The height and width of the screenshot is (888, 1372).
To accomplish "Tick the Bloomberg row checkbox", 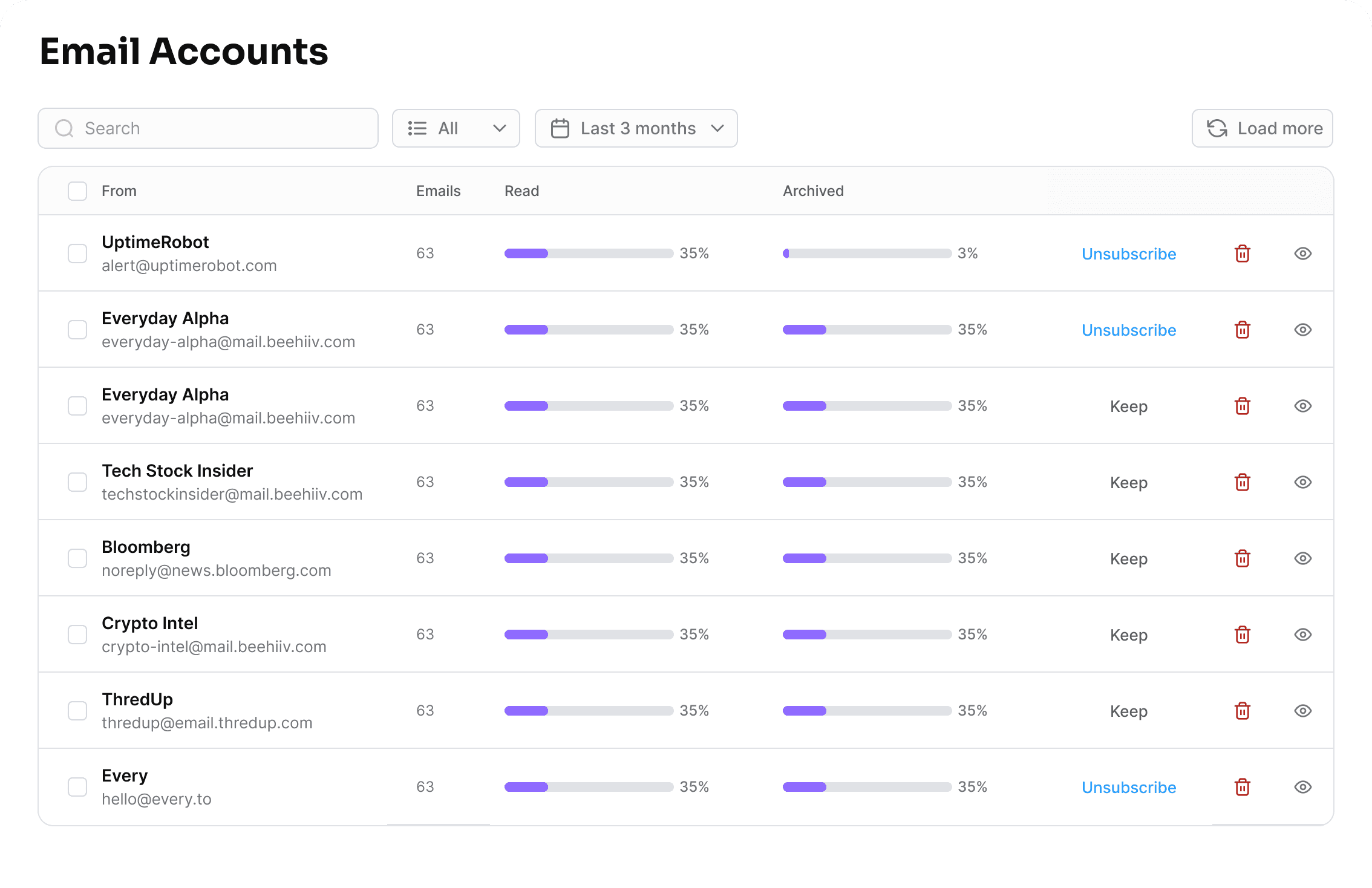I will [77, 558].
